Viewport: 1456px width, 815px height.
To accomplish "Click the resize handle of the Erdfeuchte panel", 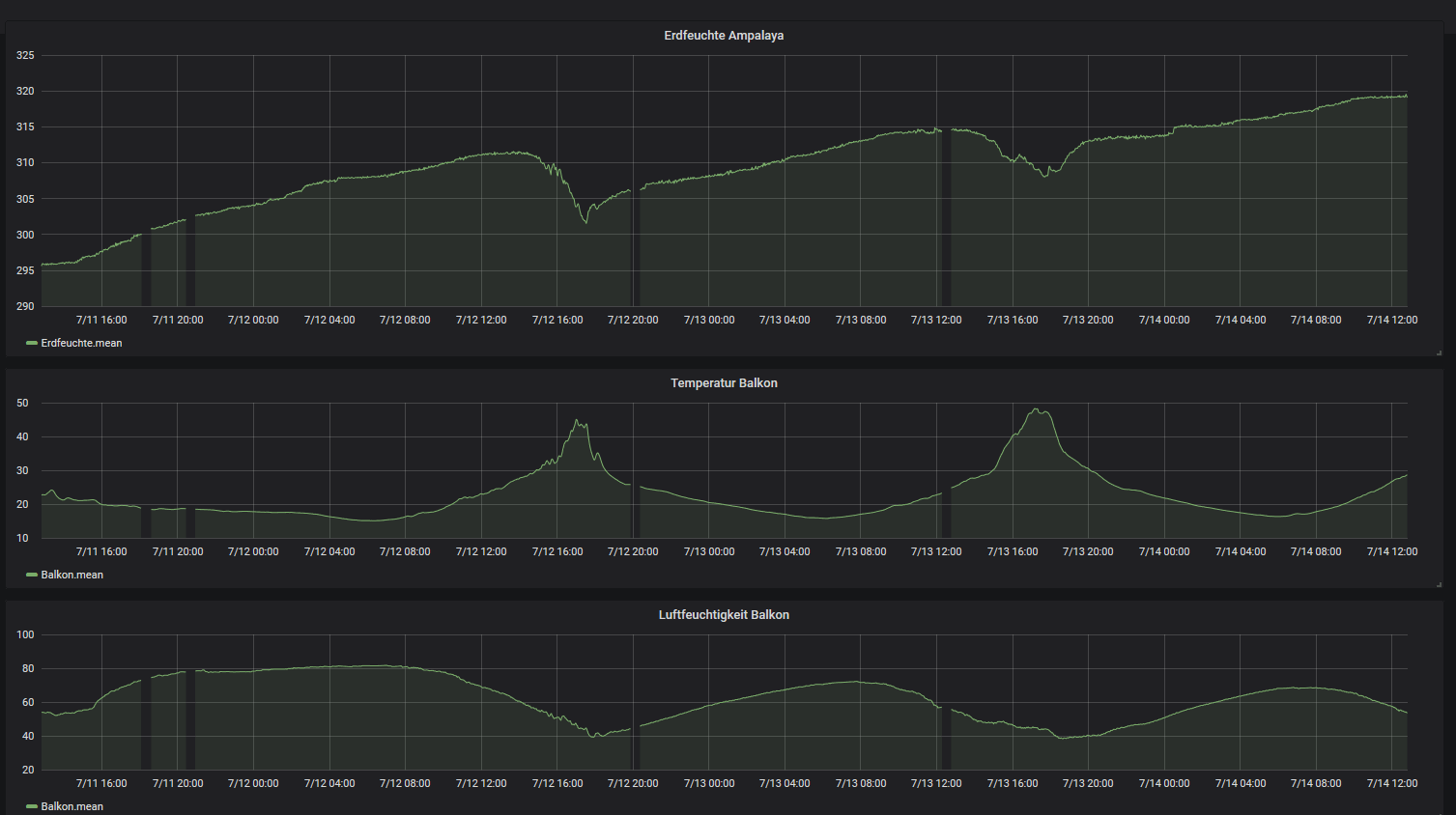I will coord(1439,352).
